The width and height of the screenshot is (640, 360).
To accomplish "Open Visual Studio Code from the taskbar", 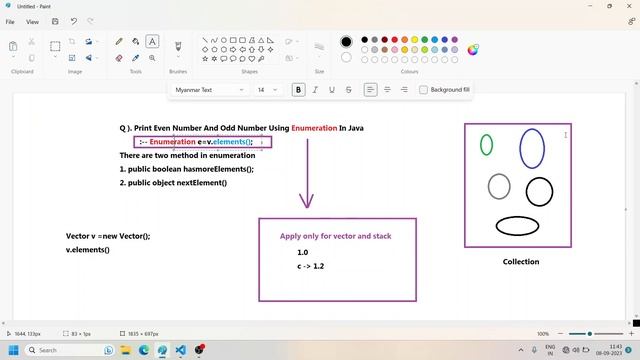I will coord(180,350).
